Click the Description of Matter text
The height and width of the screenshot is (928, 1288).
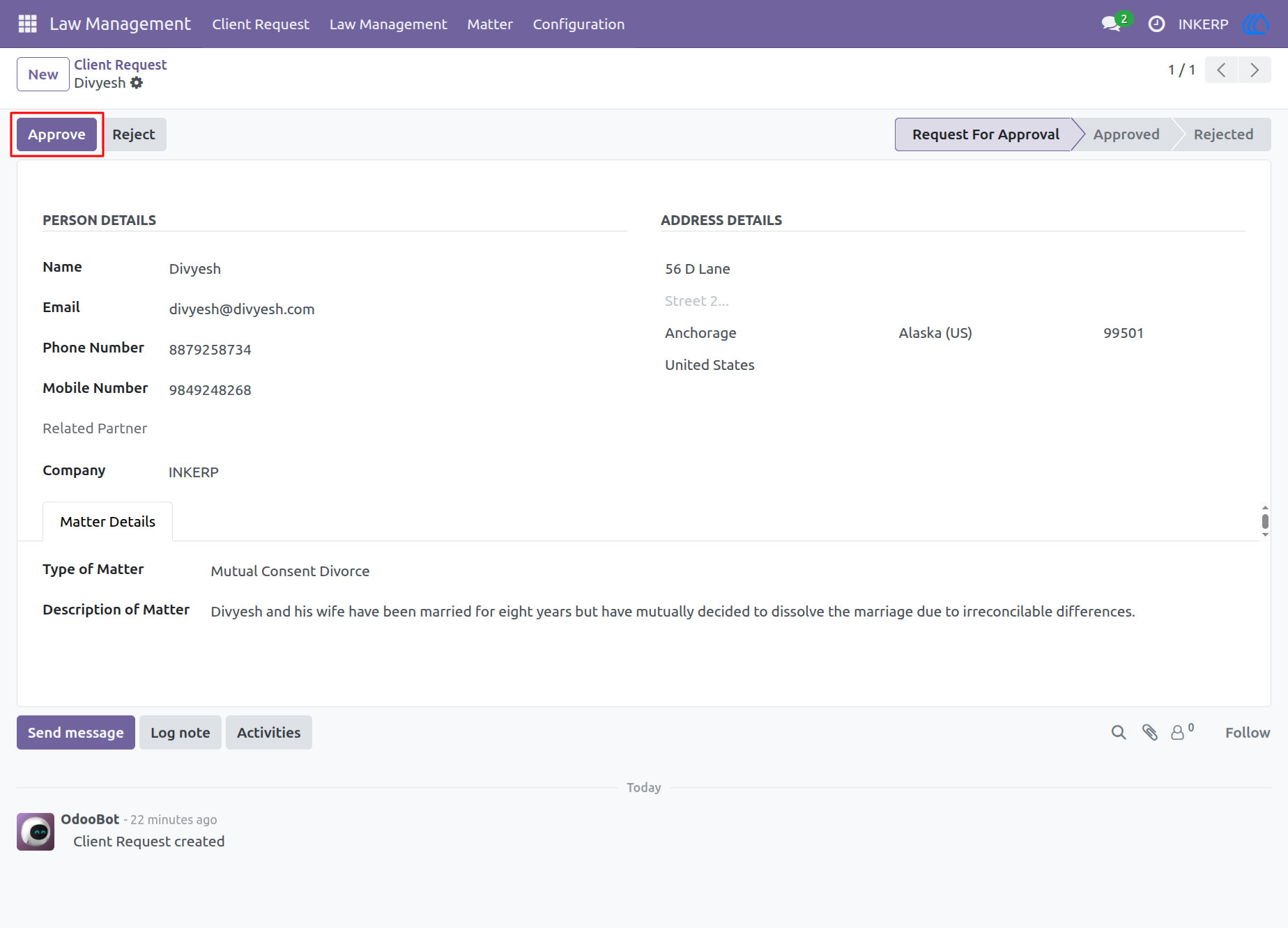click(x=673, y=612)
